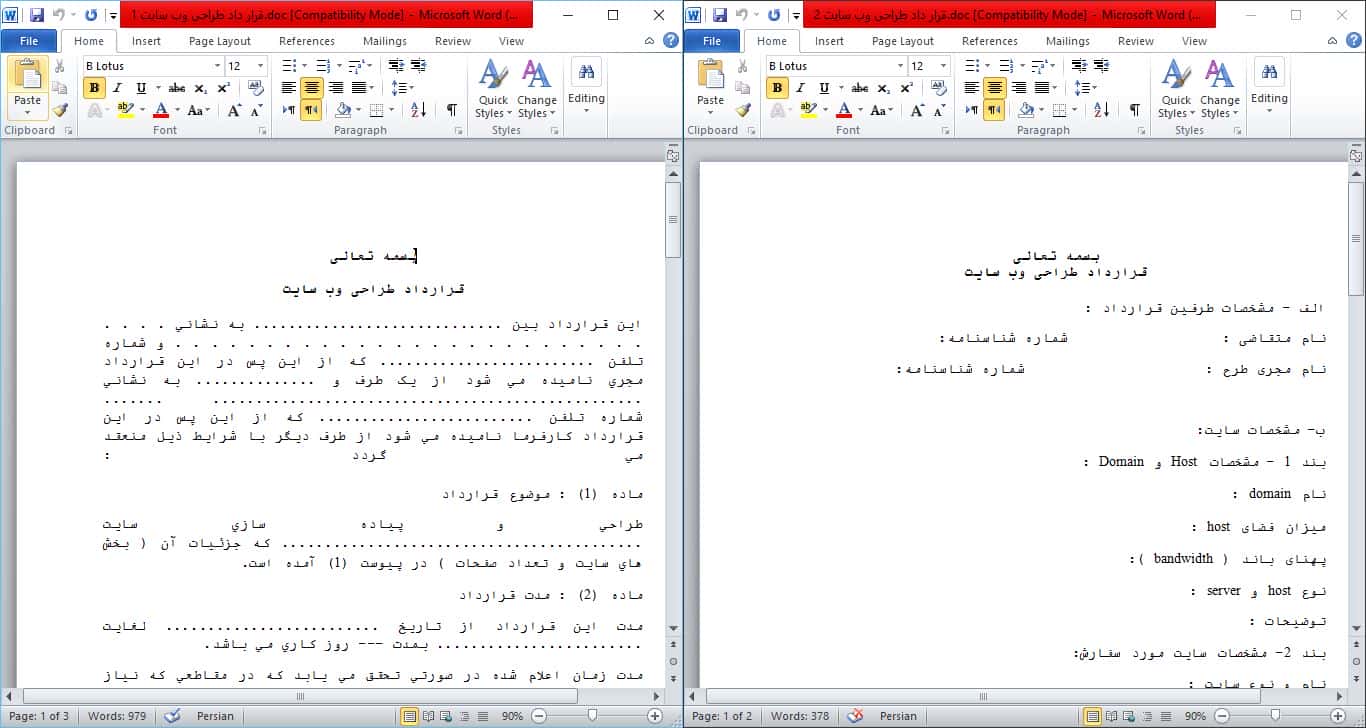1366x728 pixels.
Task: Click Decrease Indent icon in left window
Action: 395,66
